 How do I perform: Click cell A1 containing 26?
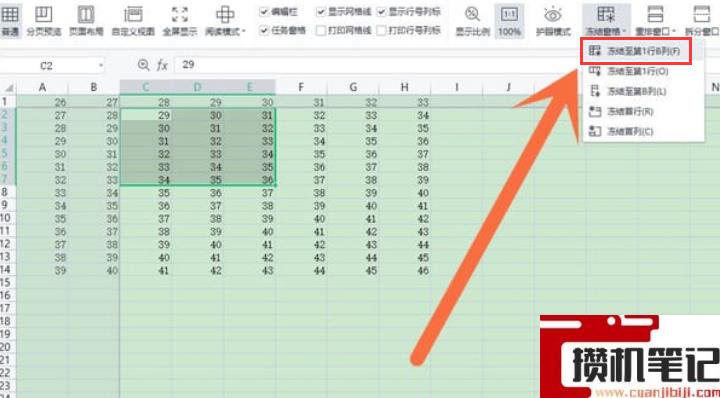pos(42,102)
